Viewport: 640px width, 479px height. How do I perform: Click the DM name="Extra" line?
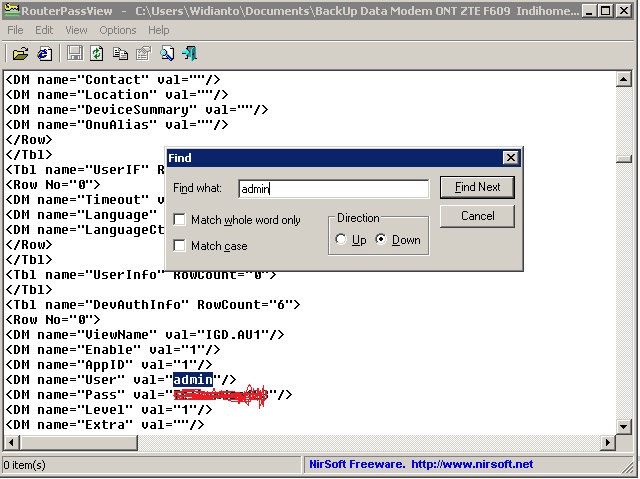pyautogui.click(x=105, y=425)
